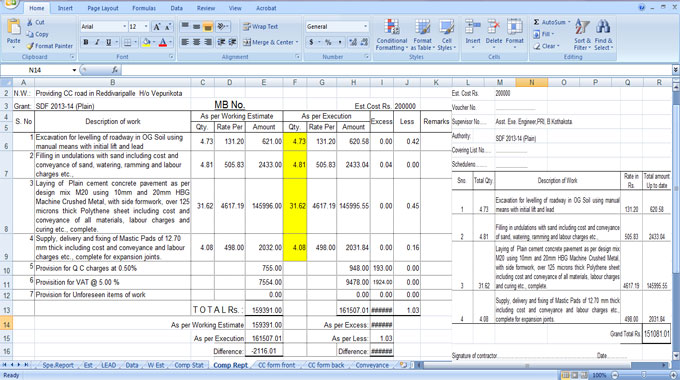
Task: Apply Comma Style
Action: click(340, 42)
